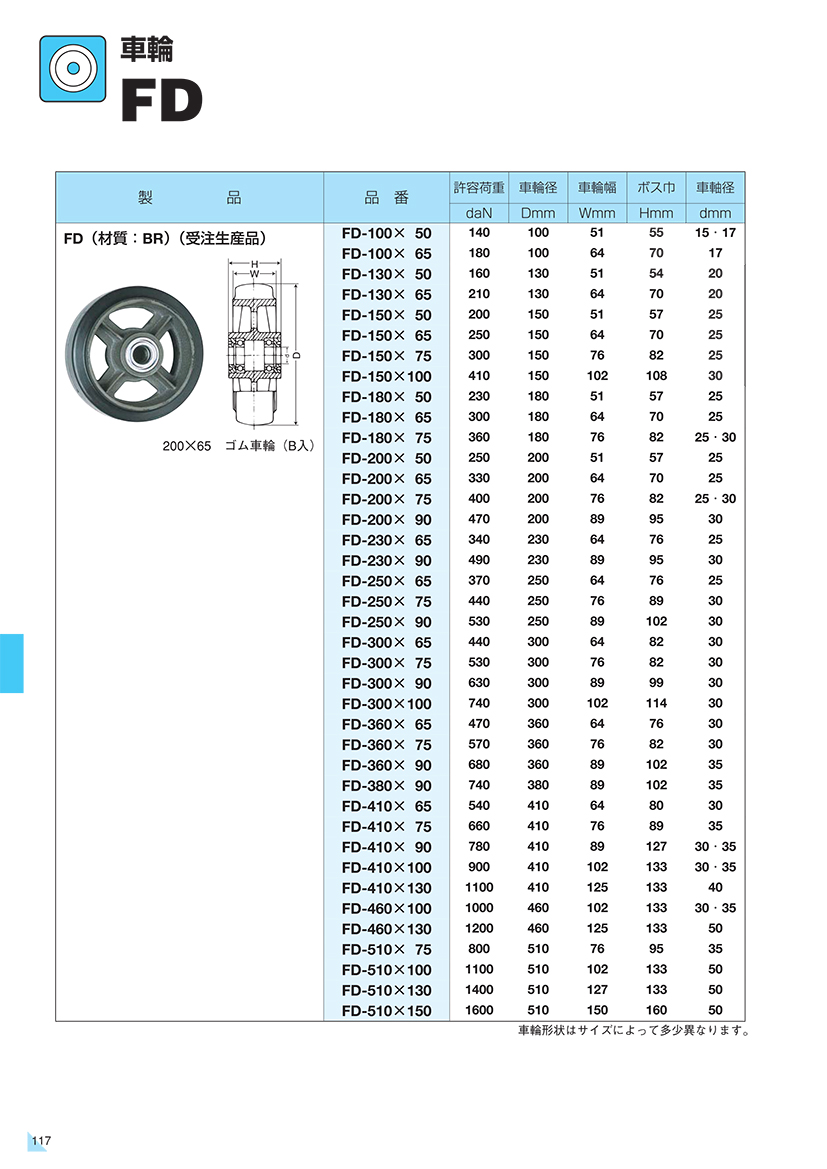Viewport: 827px width, 1169px height.
Task: Click part number FD-460×100
Action: (386, 909)
